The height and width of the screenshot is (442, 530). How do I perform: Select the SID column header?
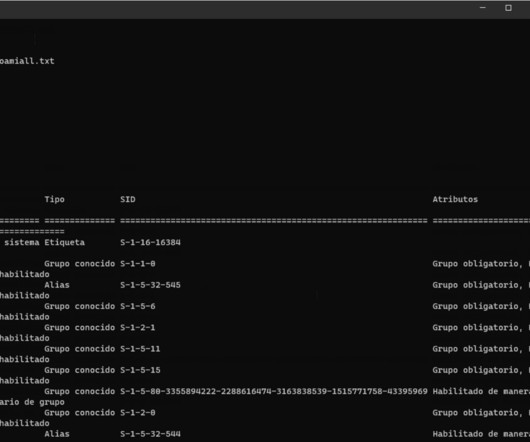coord(128,199)
